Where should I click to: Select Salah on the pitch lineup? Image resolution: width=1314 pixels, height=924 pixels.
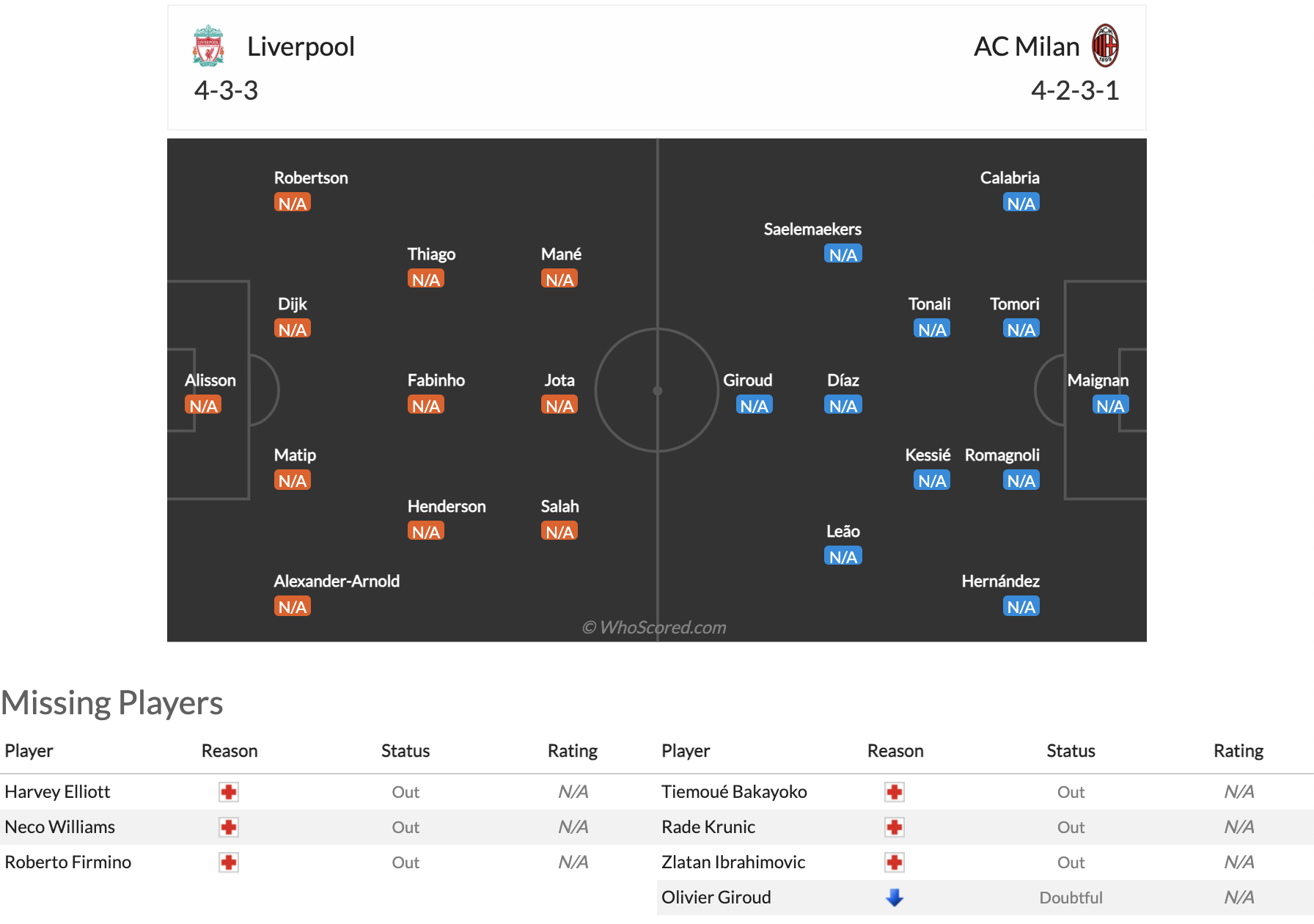[x=559, y=506]
